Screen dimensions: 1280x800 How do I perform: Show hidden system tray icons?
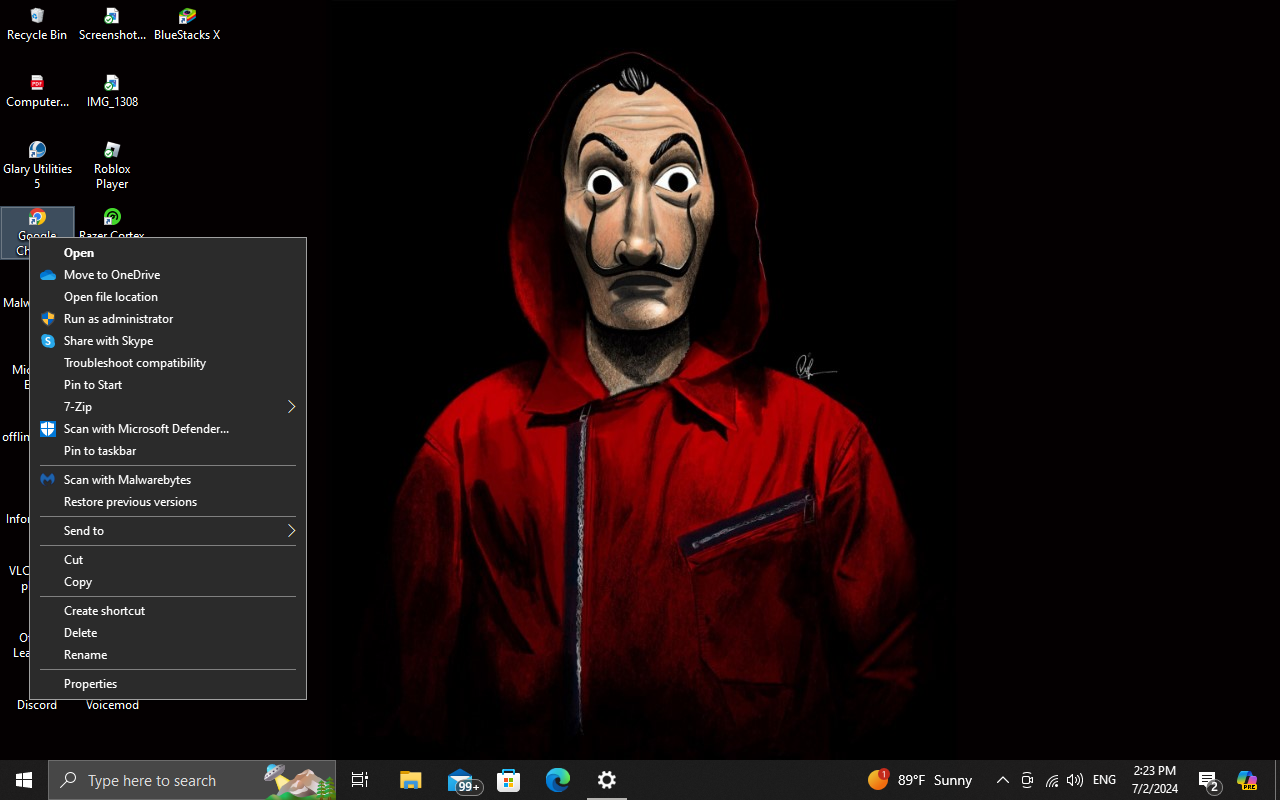[x=1002, y=780]
